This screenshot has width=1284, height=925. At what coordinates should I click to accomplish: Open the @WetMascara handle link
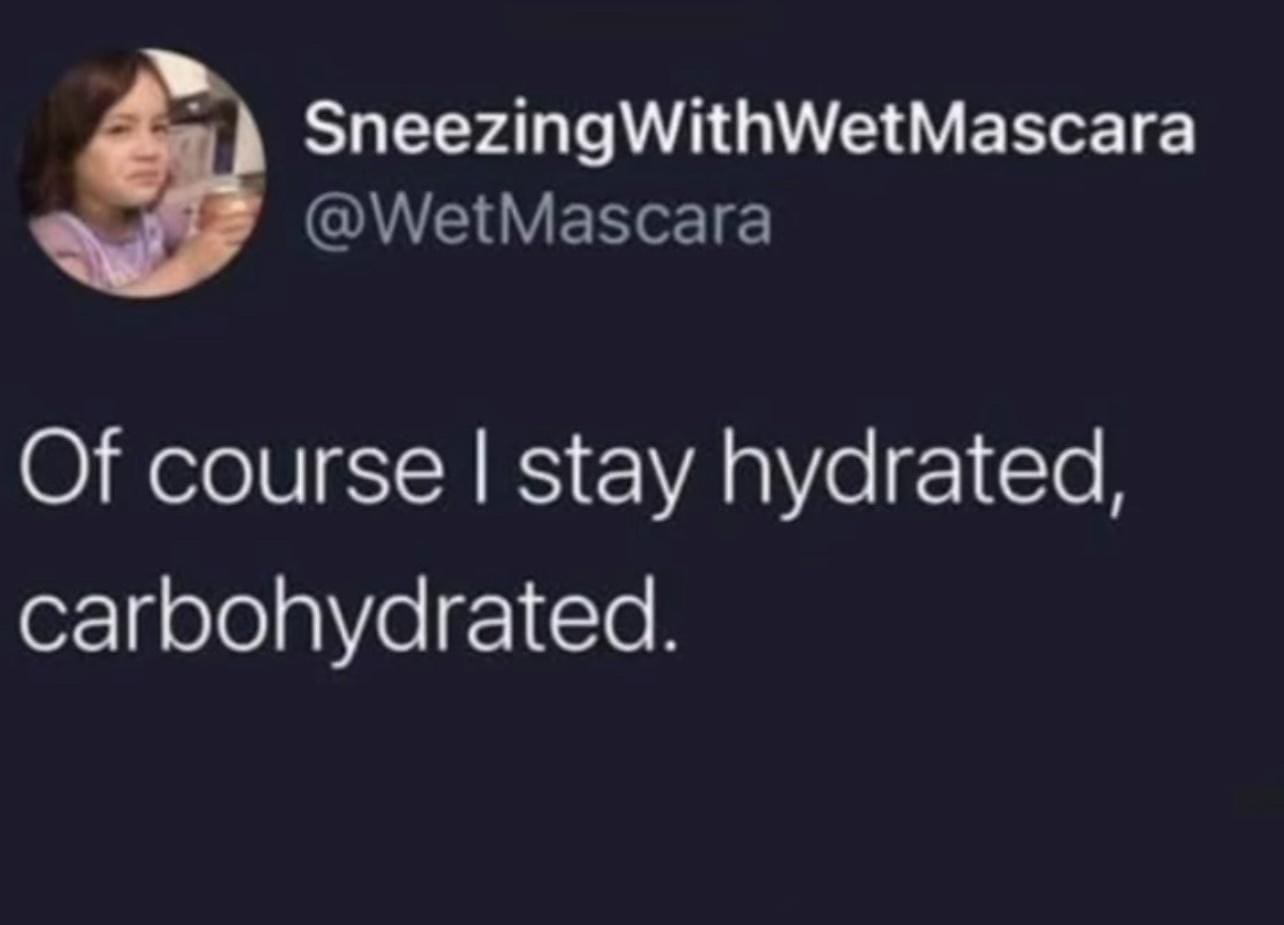pyautogui.click(x=538, y=222)
